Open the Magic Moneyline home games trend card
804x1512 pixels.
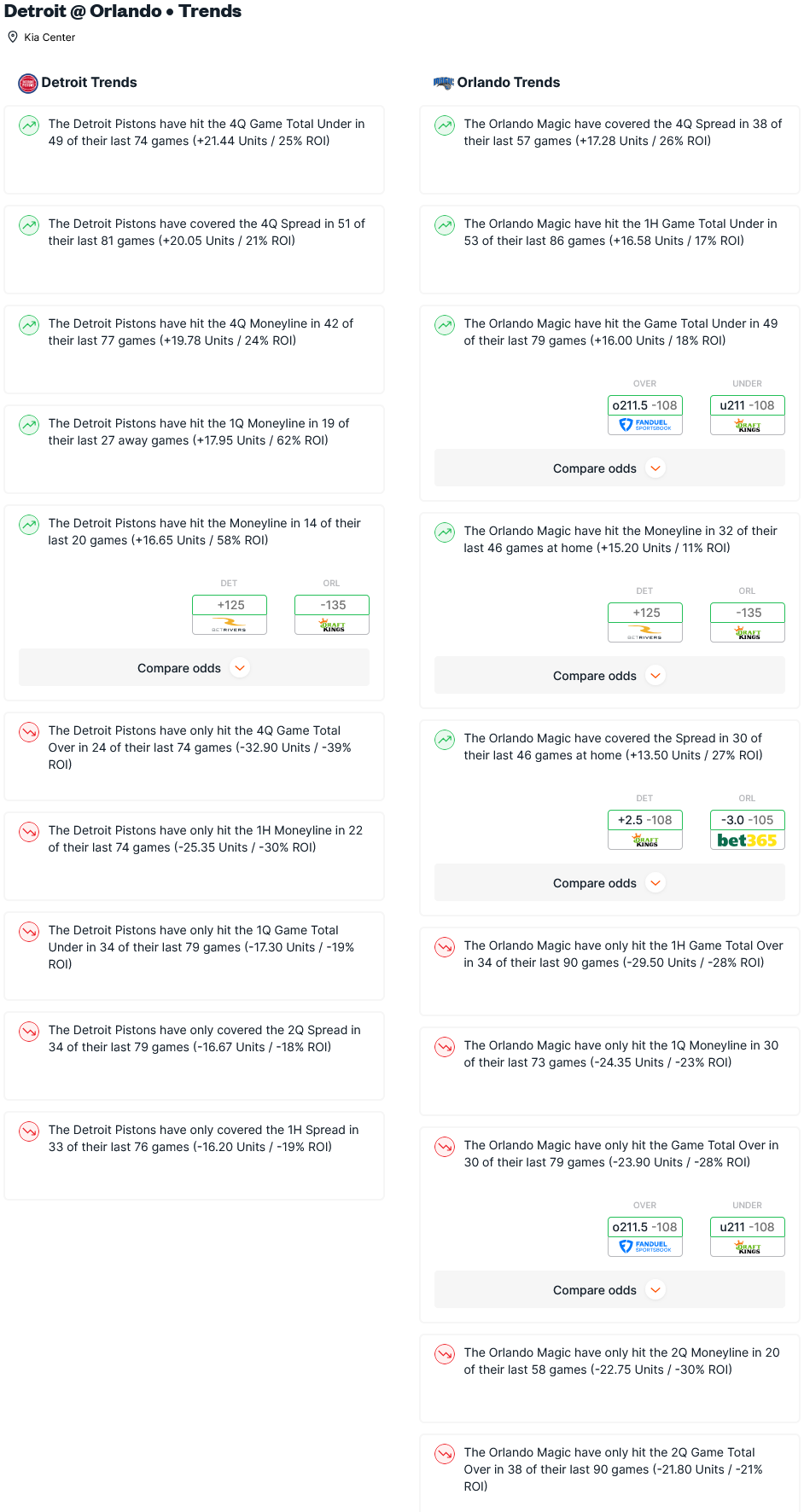click(x=609, y=611)
